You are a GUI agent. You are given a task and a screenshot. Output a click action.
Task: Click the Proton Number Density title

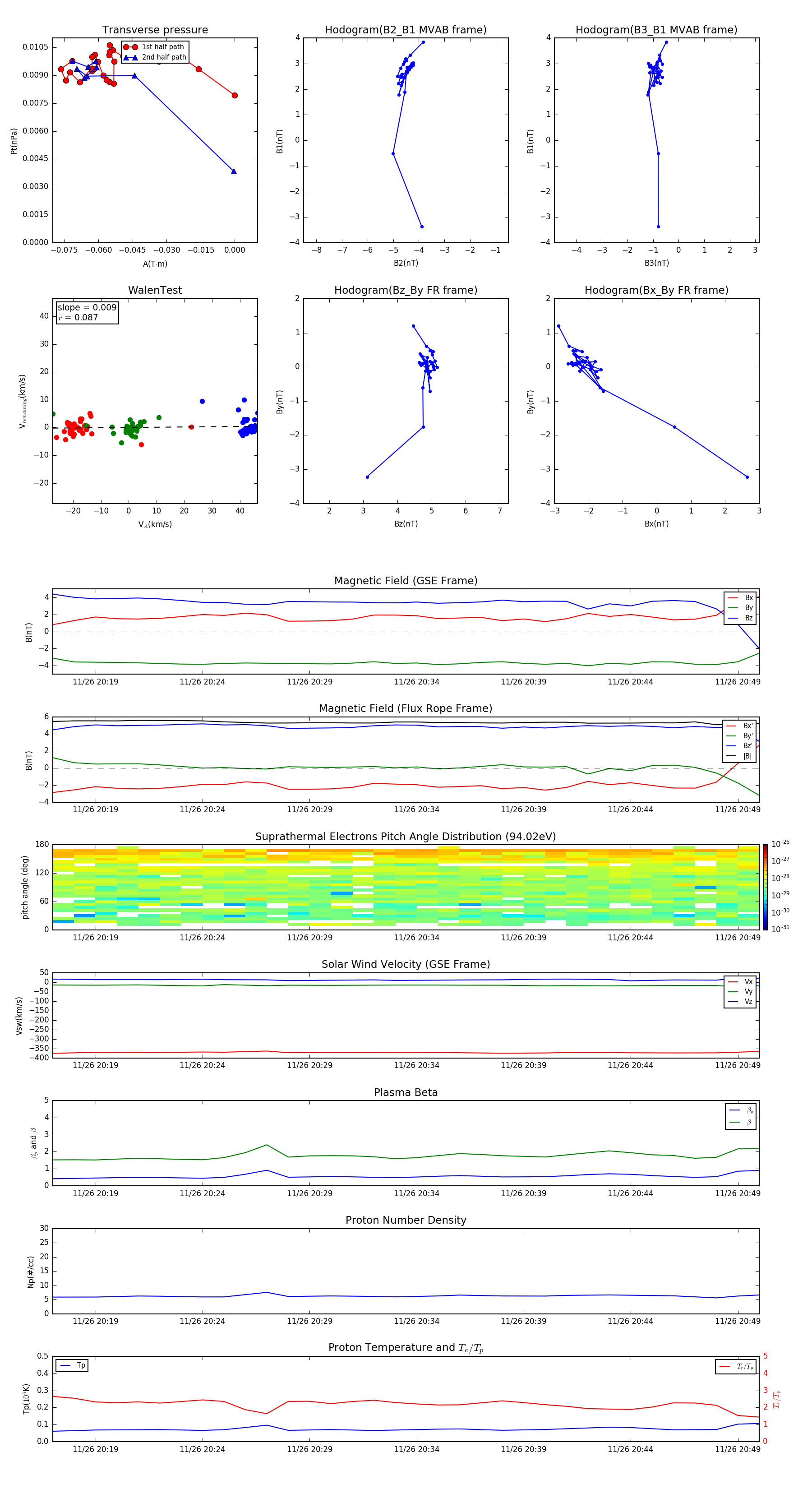406,1220
